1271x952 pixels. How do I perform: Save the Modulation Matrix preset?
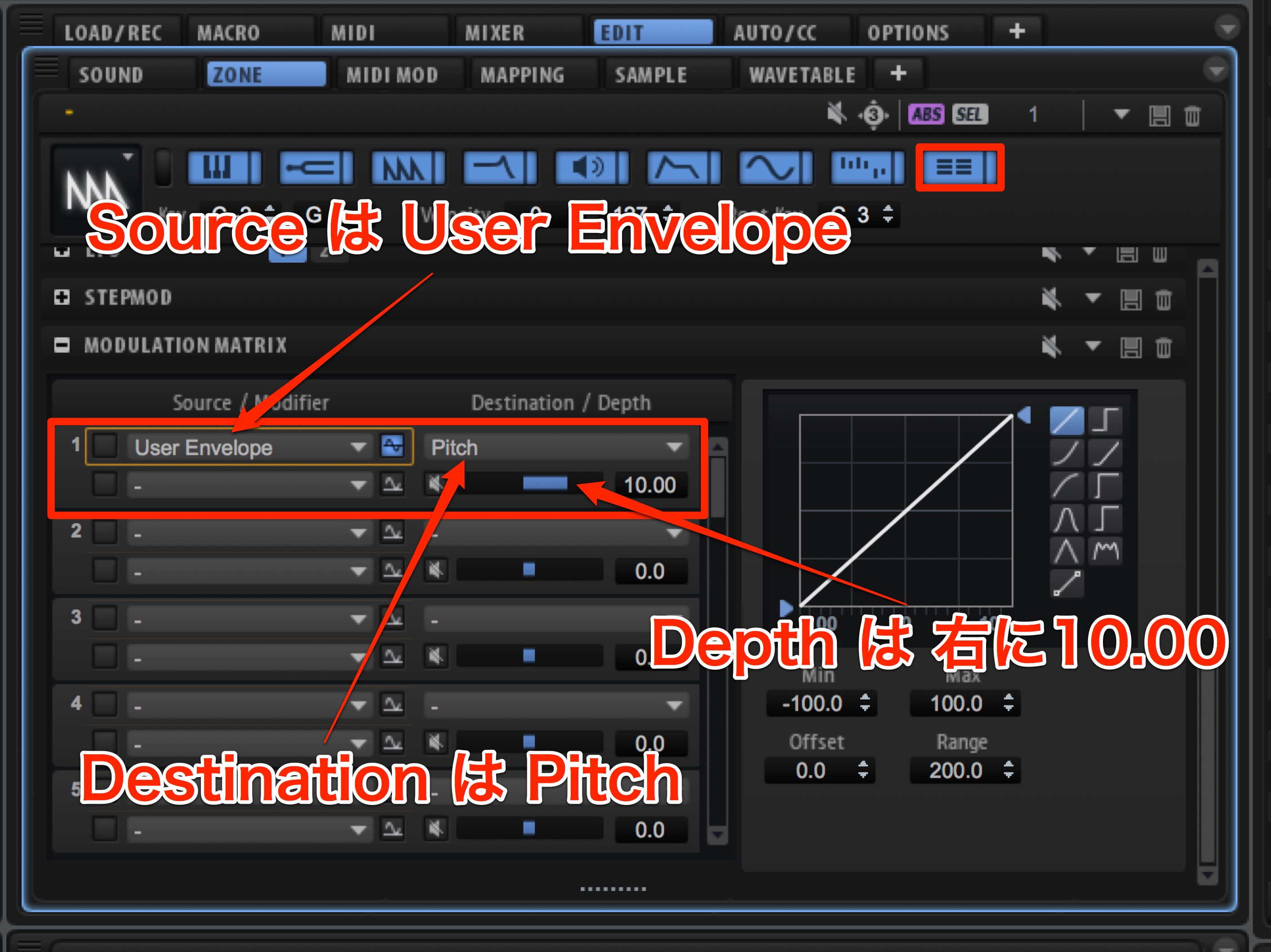[1131, 347]
